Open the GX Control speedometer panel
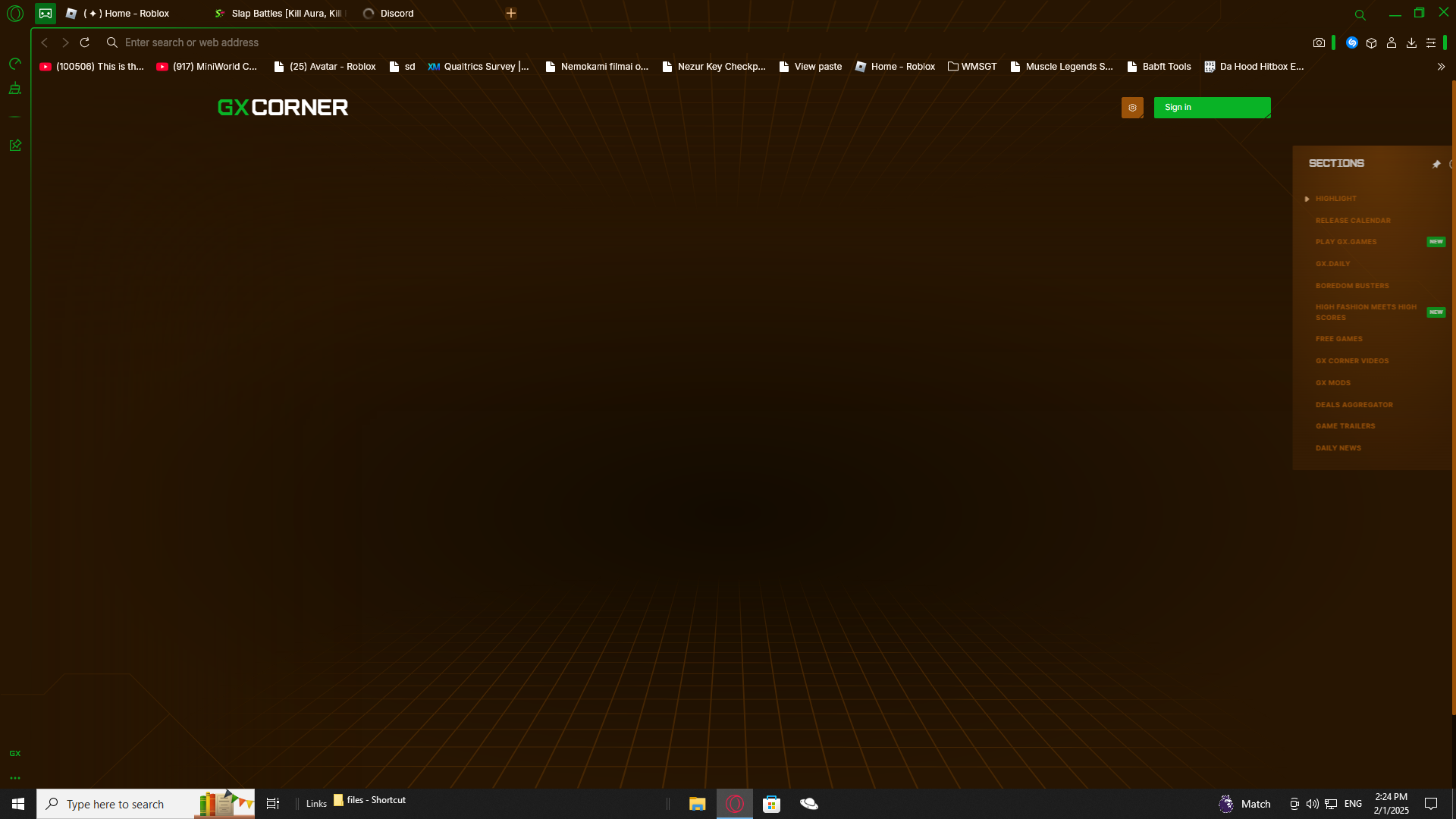The height and width of the screenshot is (819, 1456). pos(14,64)
